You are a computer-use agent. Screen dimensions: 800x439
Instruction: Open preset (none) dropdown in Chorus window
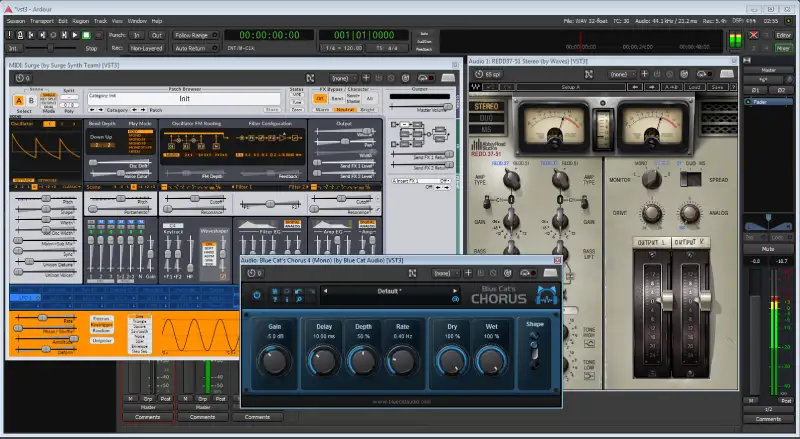444,273
